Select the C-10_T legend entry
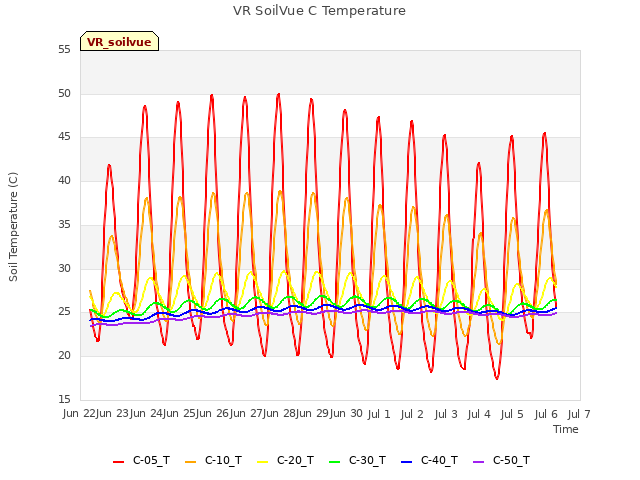This screenshot has height=480, width=640. pos(213,460)
